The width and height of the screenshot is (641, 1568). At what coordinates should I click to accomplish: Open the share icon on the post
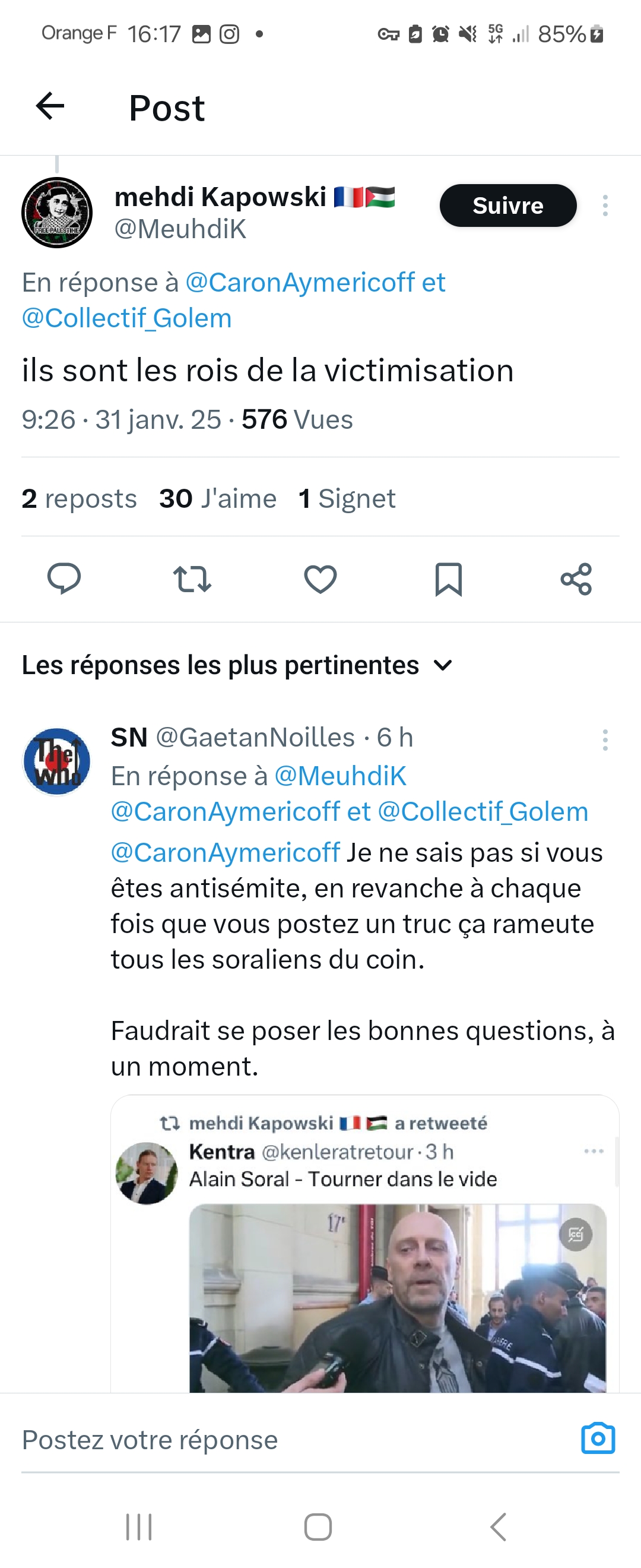coord(576,578)
